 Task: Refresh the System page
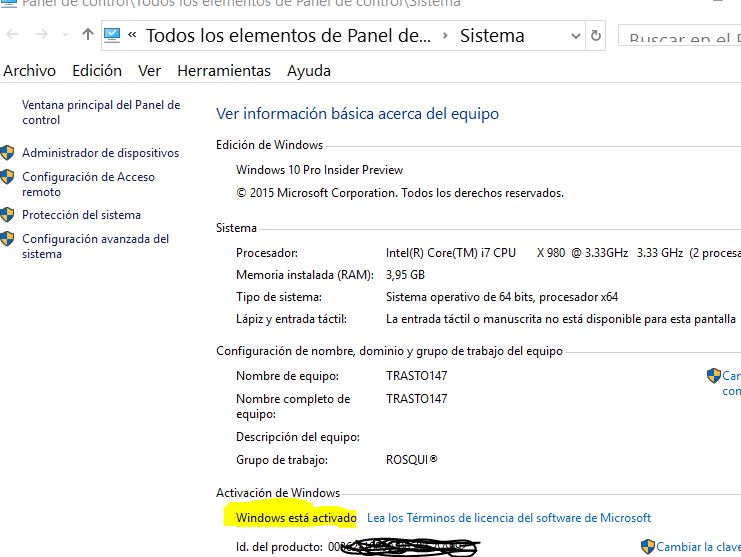click(596, 35)
